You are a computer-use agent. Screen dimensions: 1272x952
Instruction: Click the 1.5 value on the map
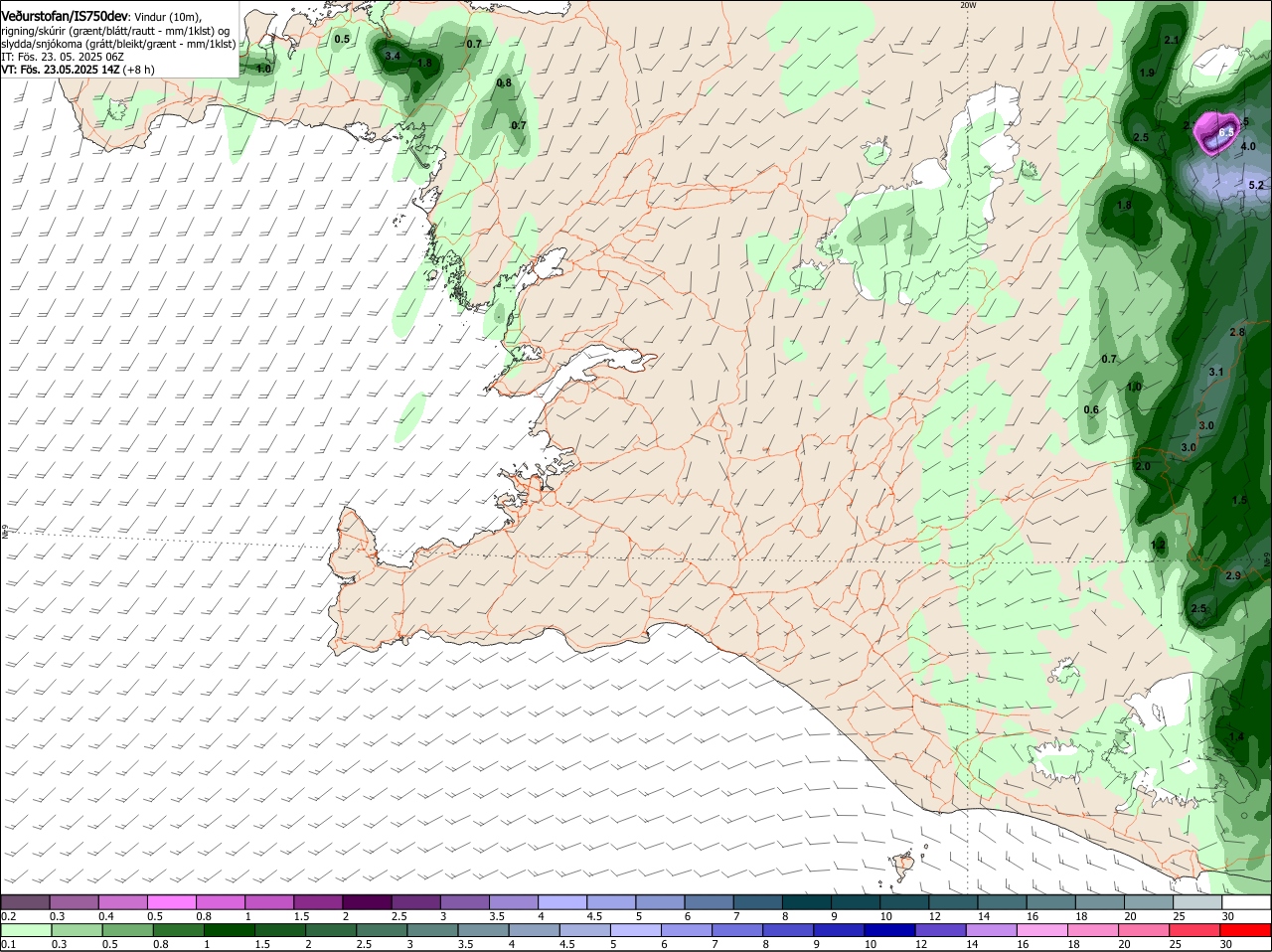[x=1239, y=500]
